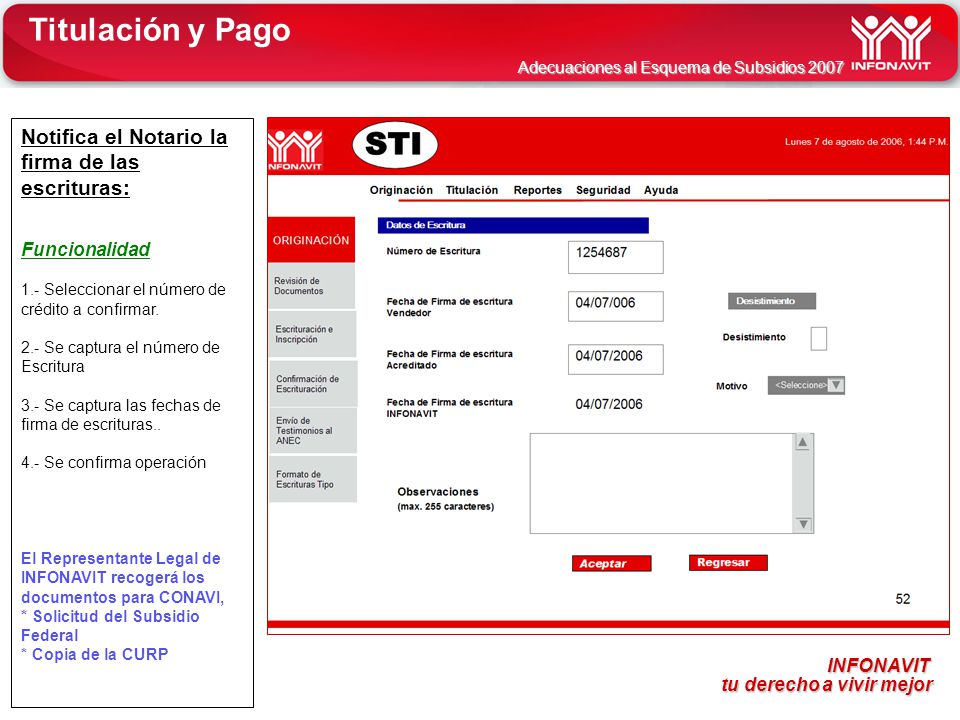Click the date and time text in the header

click(x=866, y=141)
